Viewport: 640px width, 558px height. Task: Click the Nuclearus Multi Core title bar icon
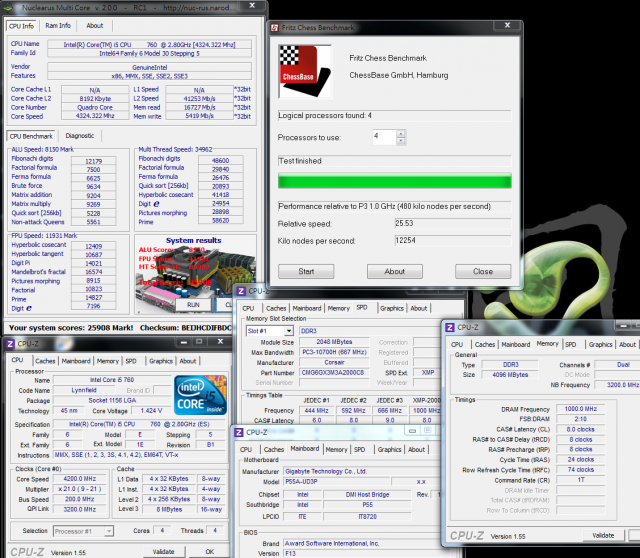8,7
